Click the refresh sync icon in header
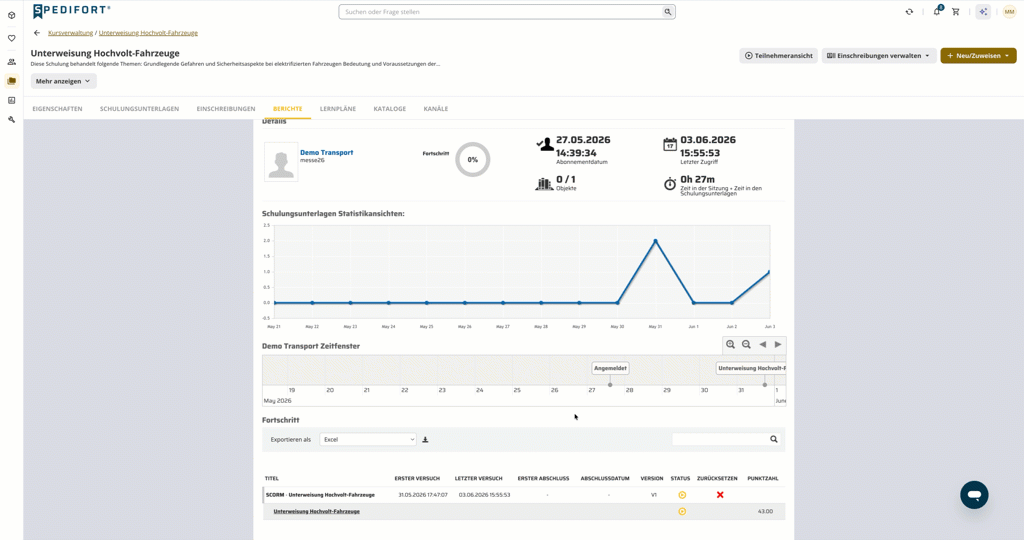Image resolution: width=1024 pixels, height=540 pixels. (x=909, y=12)
